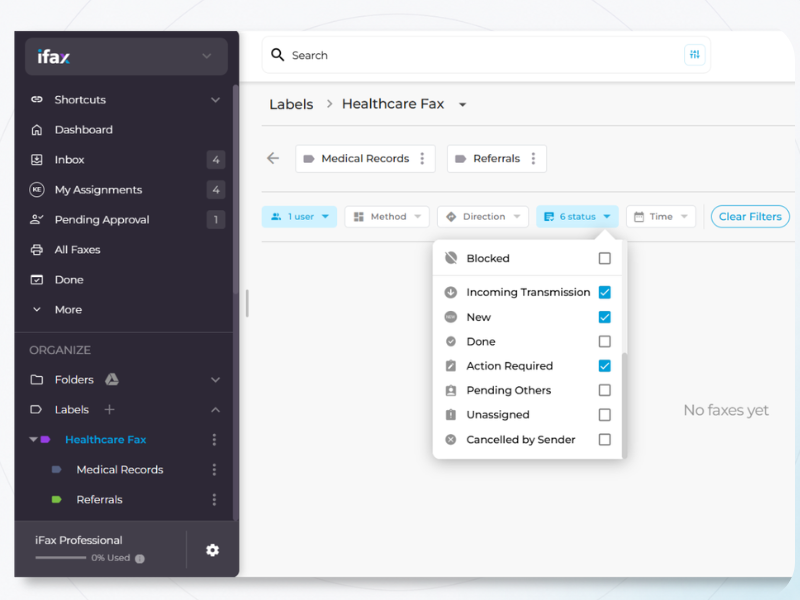
Task: Close the 6 status filter dropdown
Action: (577, 216)
